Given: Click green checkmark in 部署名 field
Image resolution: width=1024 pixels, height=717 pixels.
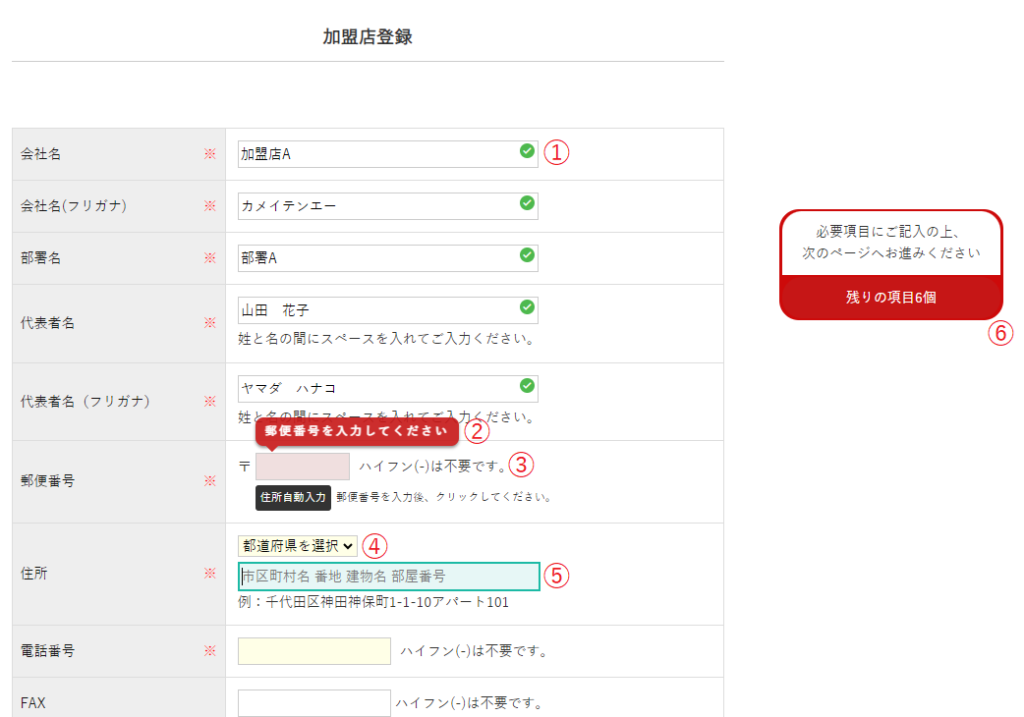Looking at the screenshot, I should (527, 255).
